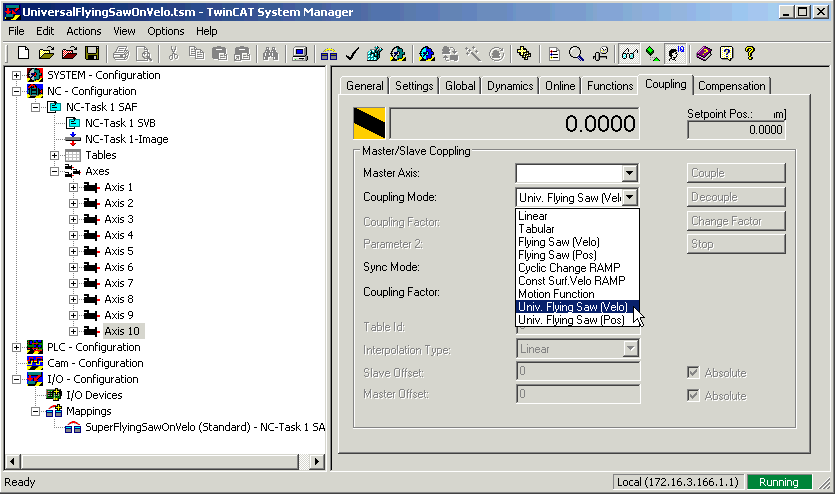The image size is (836, 494).
Task: Click the black checkmark Check Configuration icon
Action: coord(352,53)
